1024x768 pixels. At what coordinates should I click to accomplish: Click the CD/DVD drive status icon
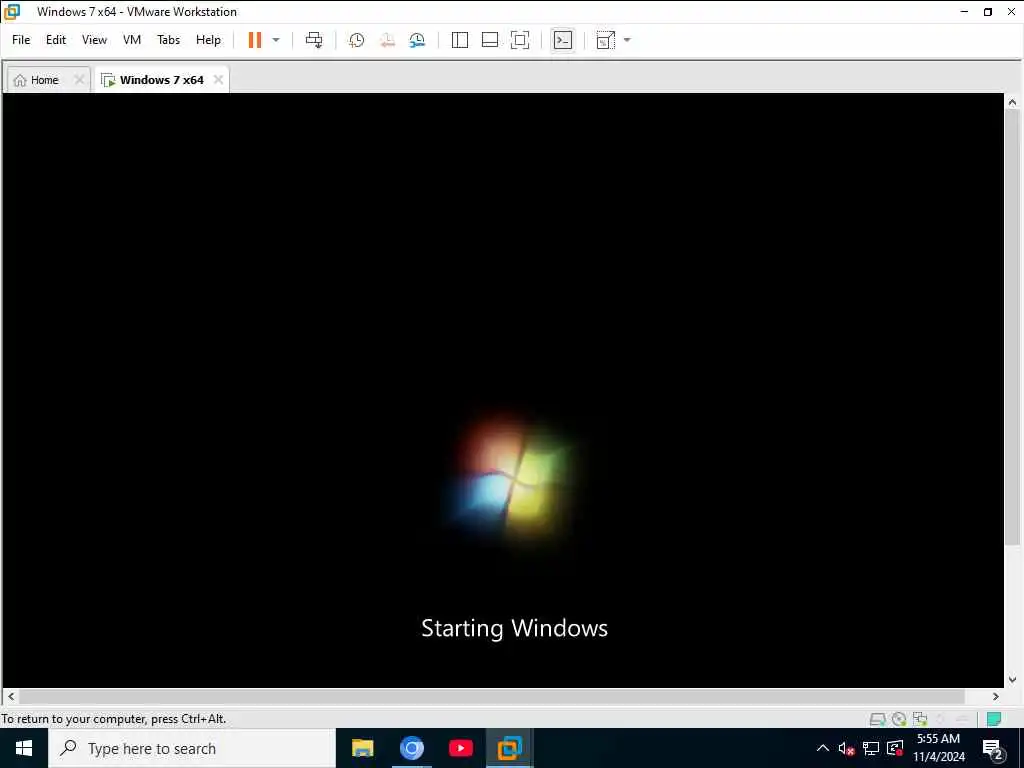tap(899, 719)
